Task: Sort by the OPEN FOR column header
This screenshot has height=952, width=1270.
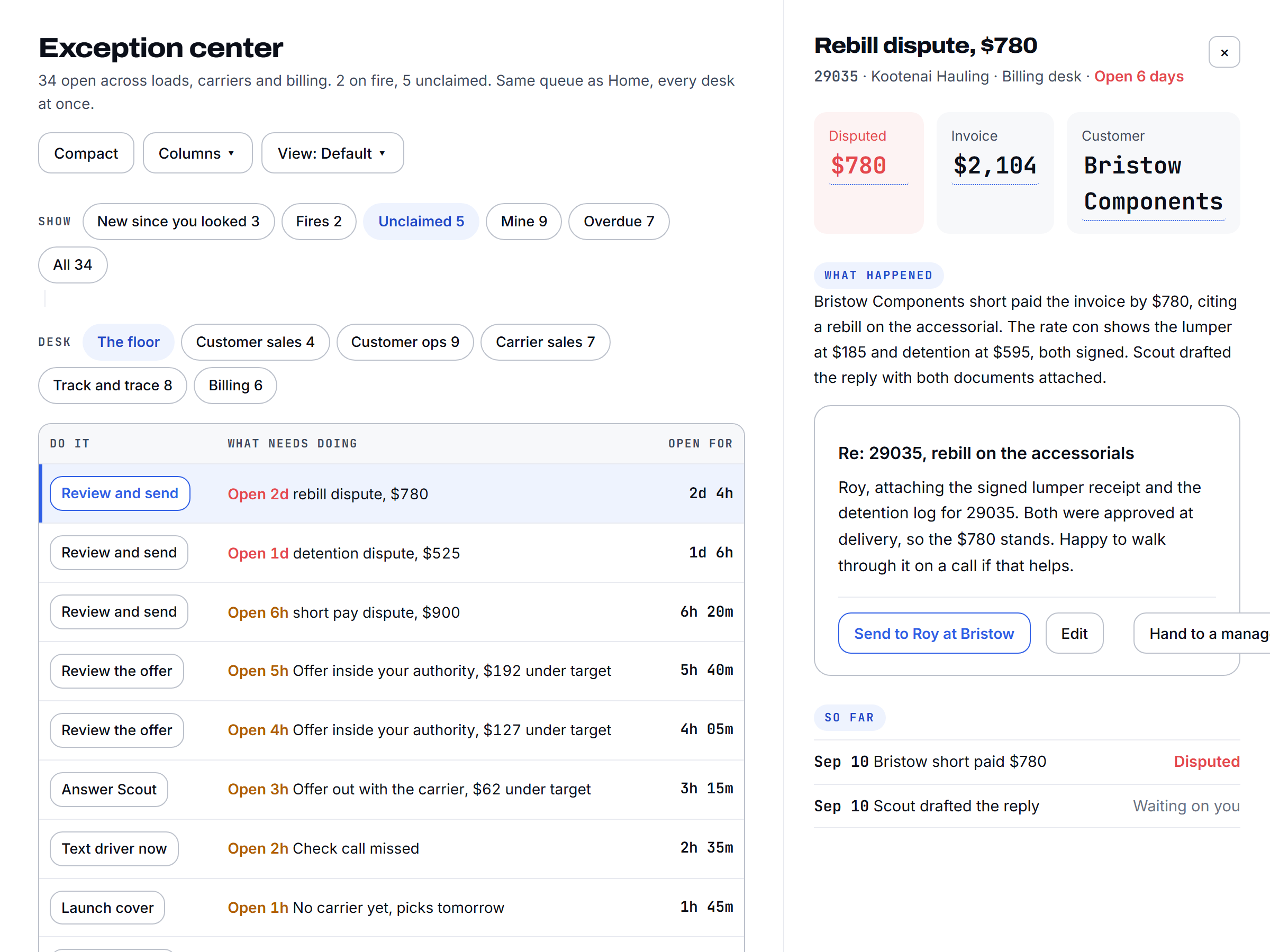Action: tap(700, 444)
